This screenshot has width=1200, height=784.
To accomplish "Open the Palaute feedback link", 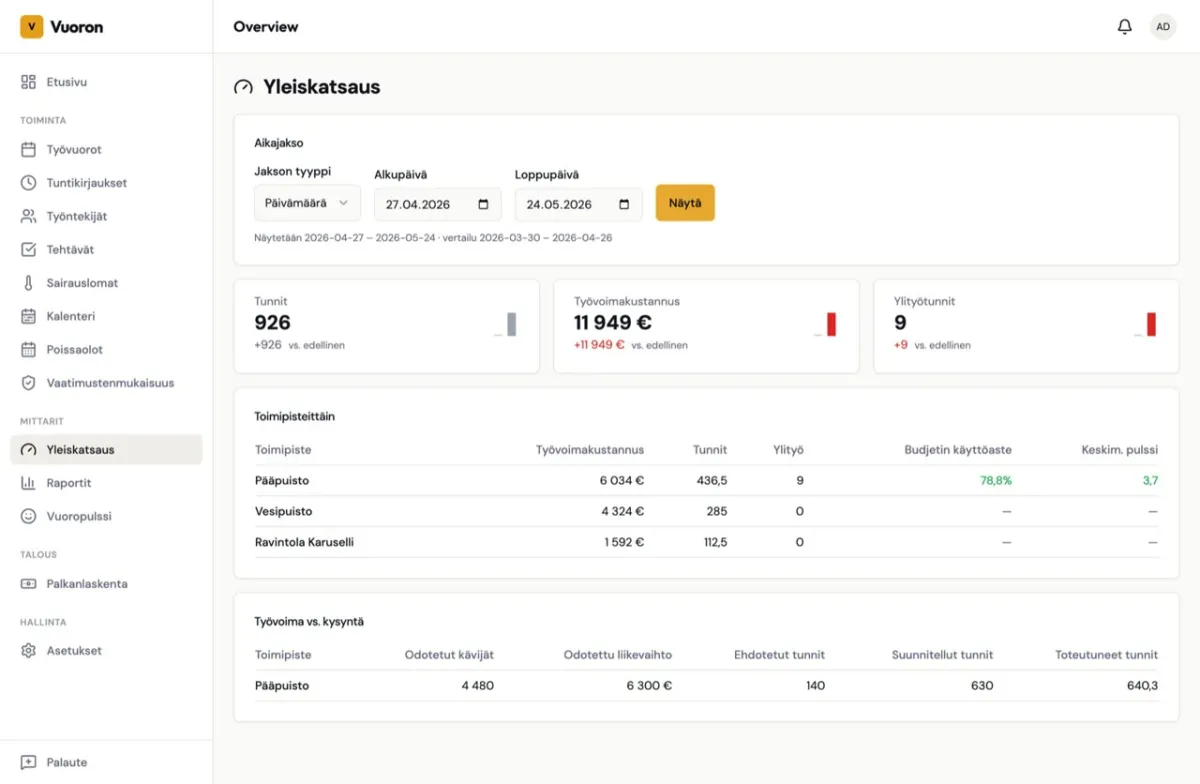I will (106, 762).
